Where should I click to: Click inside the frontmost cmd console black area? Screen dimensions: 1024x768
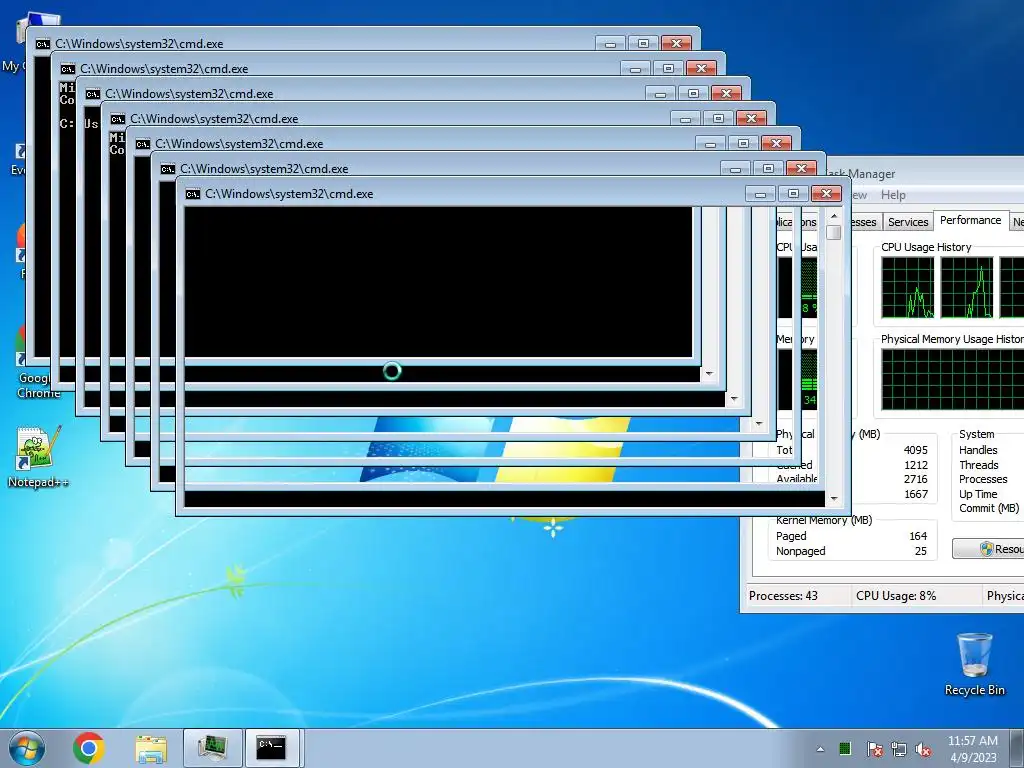[438, 282]
